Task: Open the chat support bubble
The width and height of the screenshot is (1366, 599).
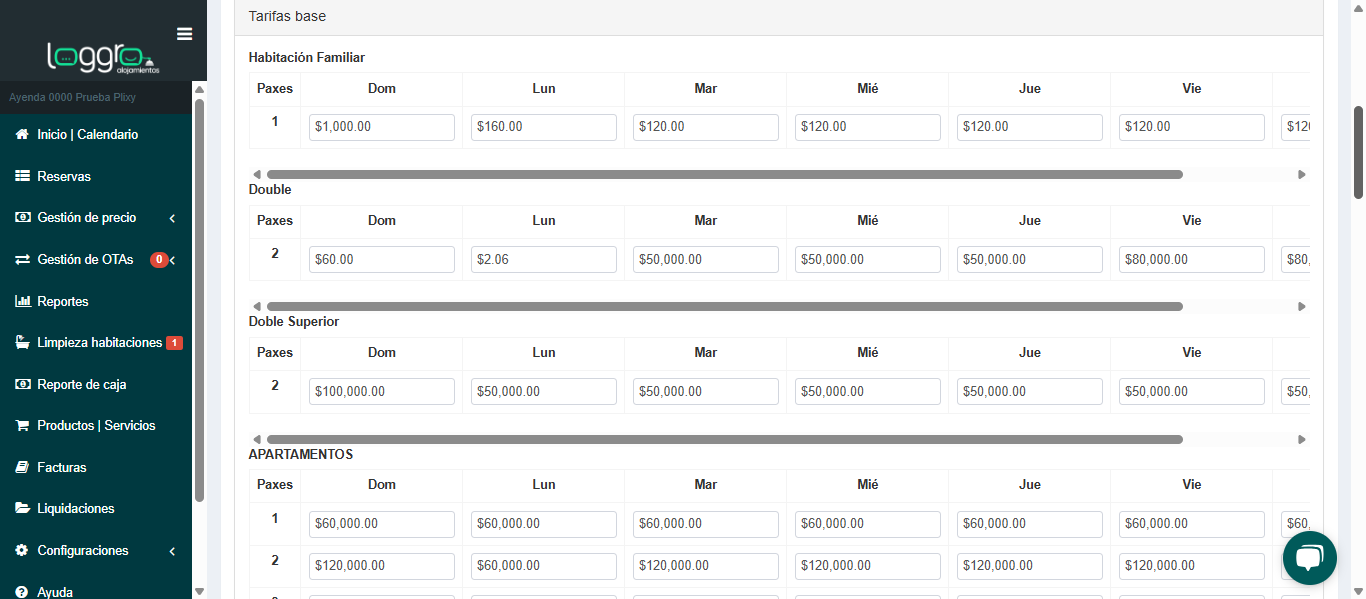Action: (x=1309, y=558)
